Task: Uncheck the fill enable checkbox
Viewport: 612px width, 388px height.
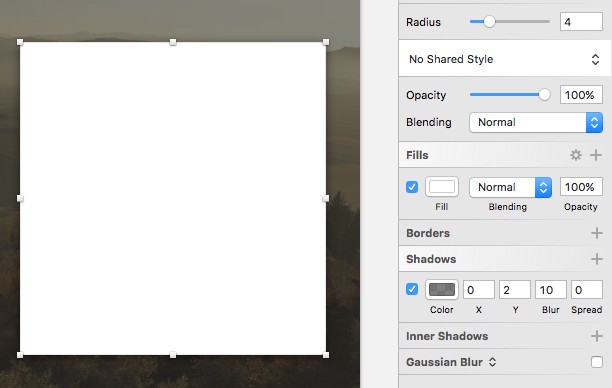Action: [412, 187]
